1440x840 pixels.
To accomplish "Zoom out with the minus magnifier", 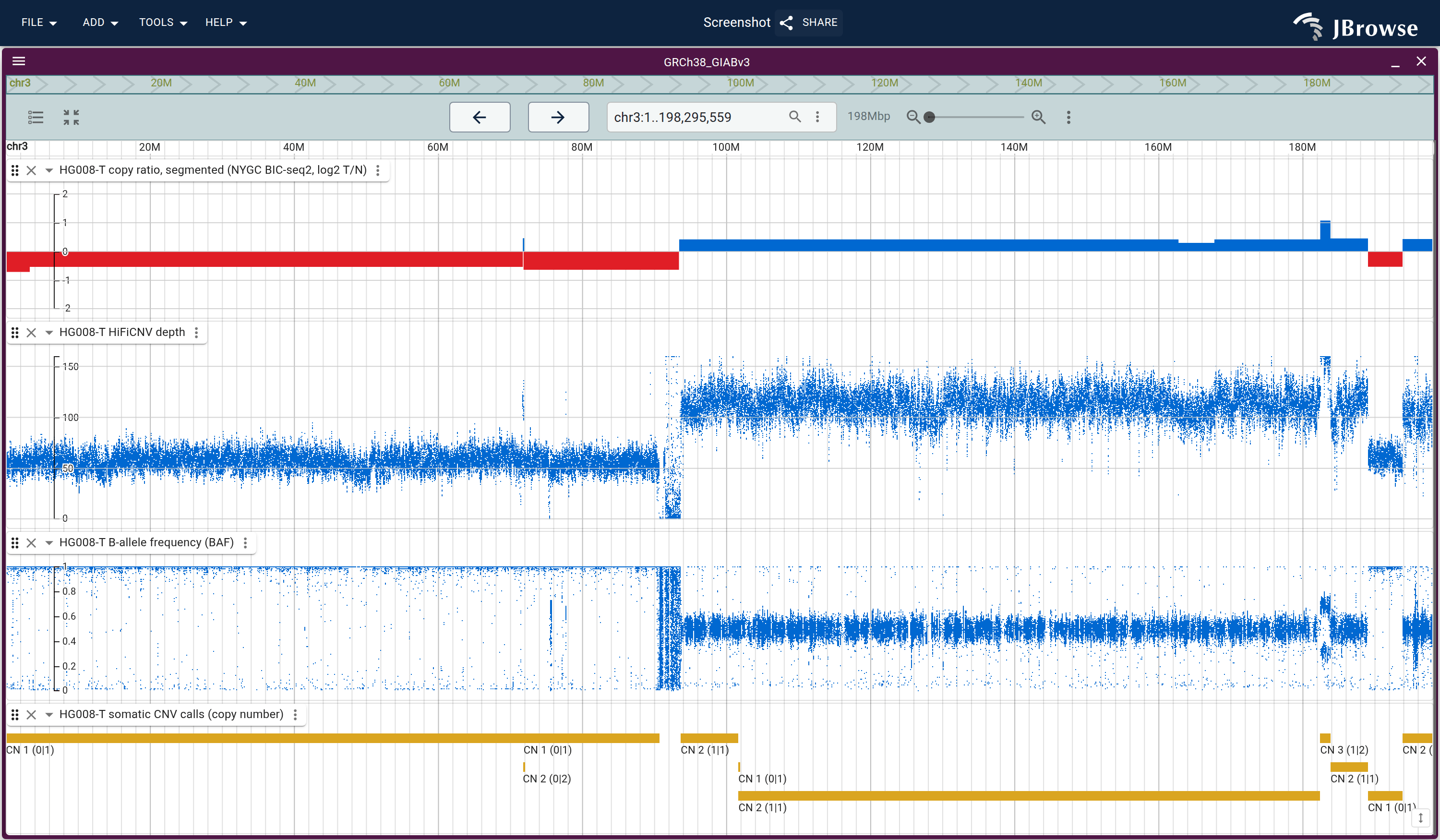I will 913,117.
